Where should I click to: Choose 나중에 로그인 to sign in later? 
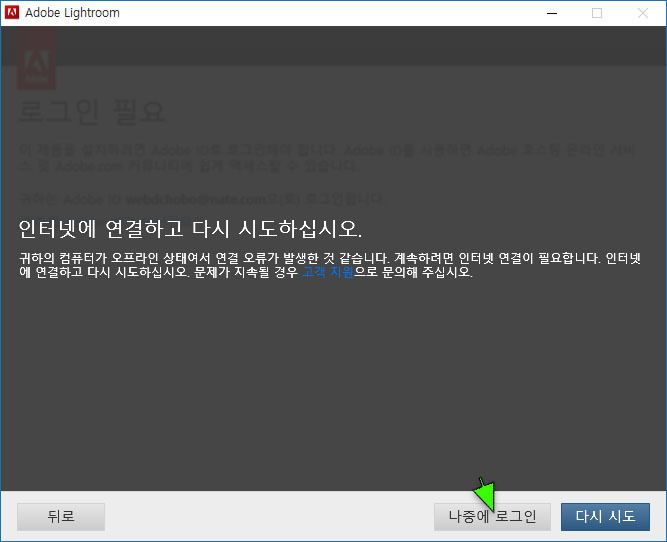click(x=492, y=516)
